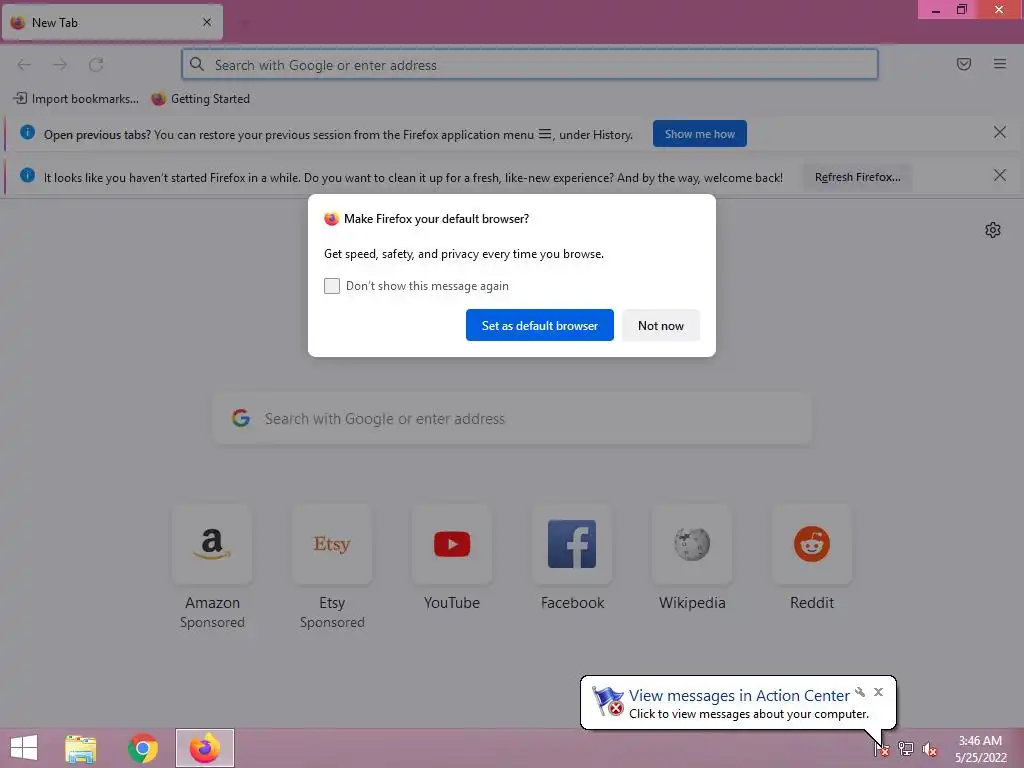Close the Open previous tabs notification
The width and height of the screenshot is (1024, 768).
(999, 133)
